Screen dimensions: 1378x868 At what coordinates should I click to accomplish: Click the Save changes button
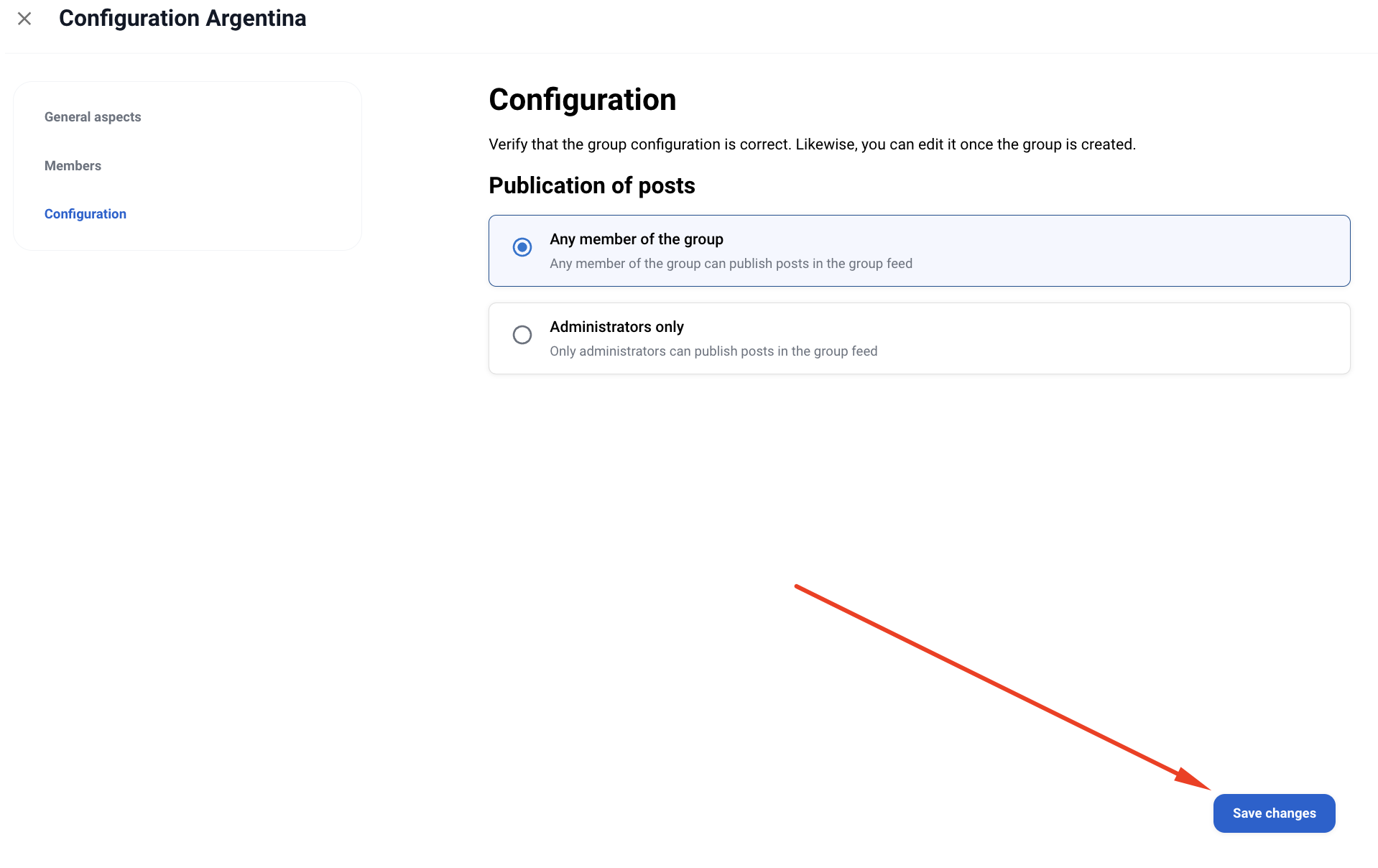[x=1274, y=813]
